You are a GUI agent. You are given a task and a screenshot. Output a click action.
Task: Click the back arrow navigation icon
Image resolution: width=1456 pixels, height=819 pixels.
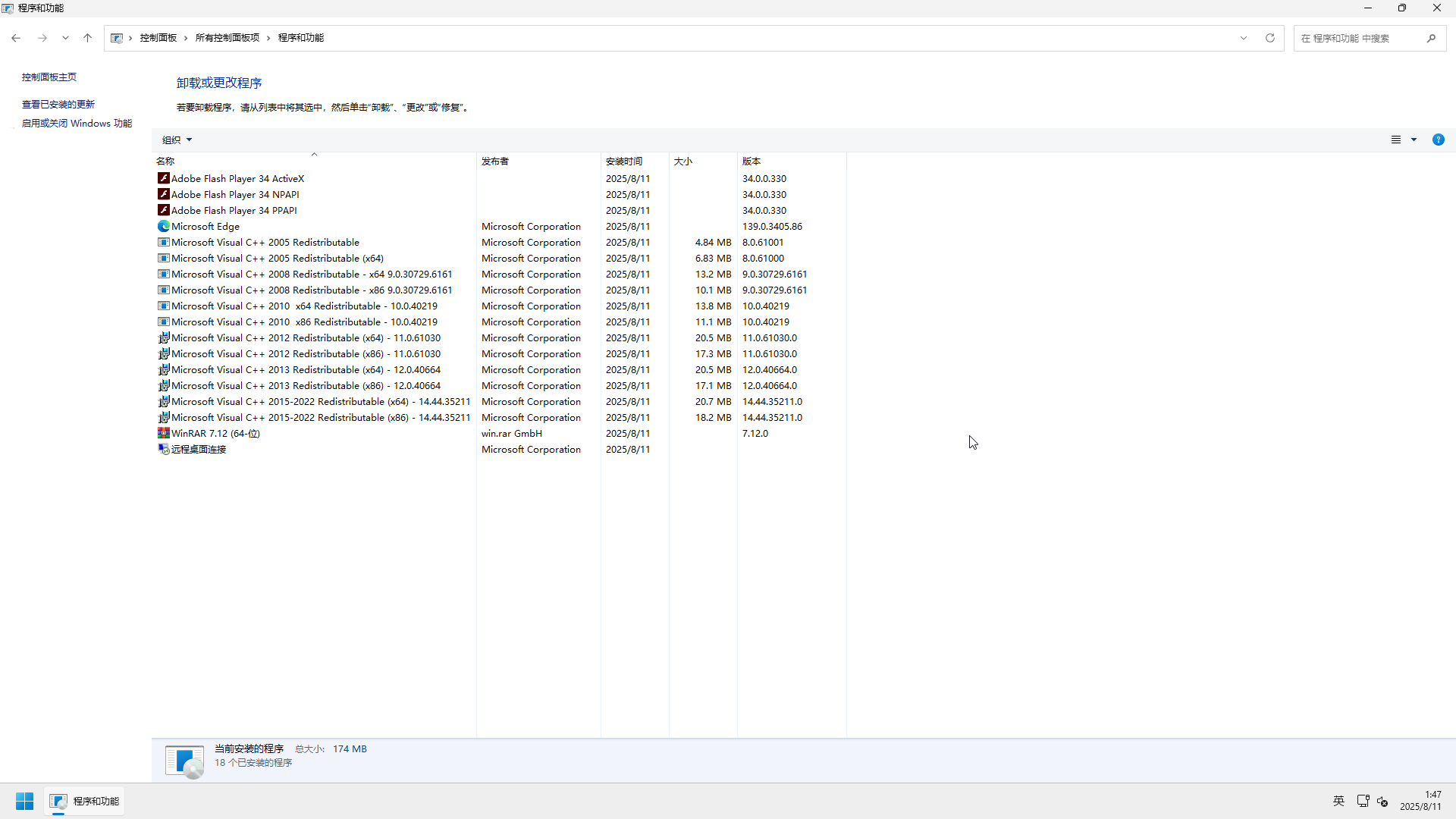point(16,38)
